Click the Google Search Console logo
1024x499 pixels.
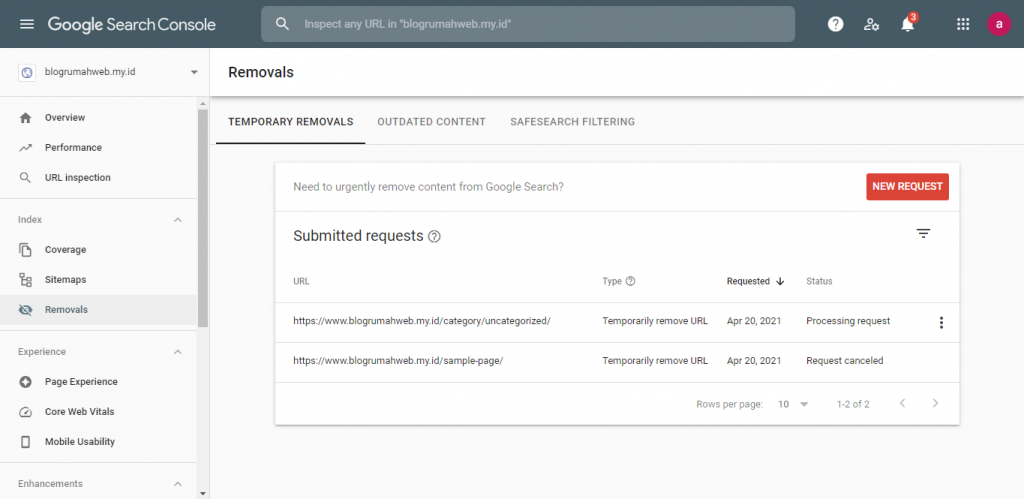(x=131, y=25)
